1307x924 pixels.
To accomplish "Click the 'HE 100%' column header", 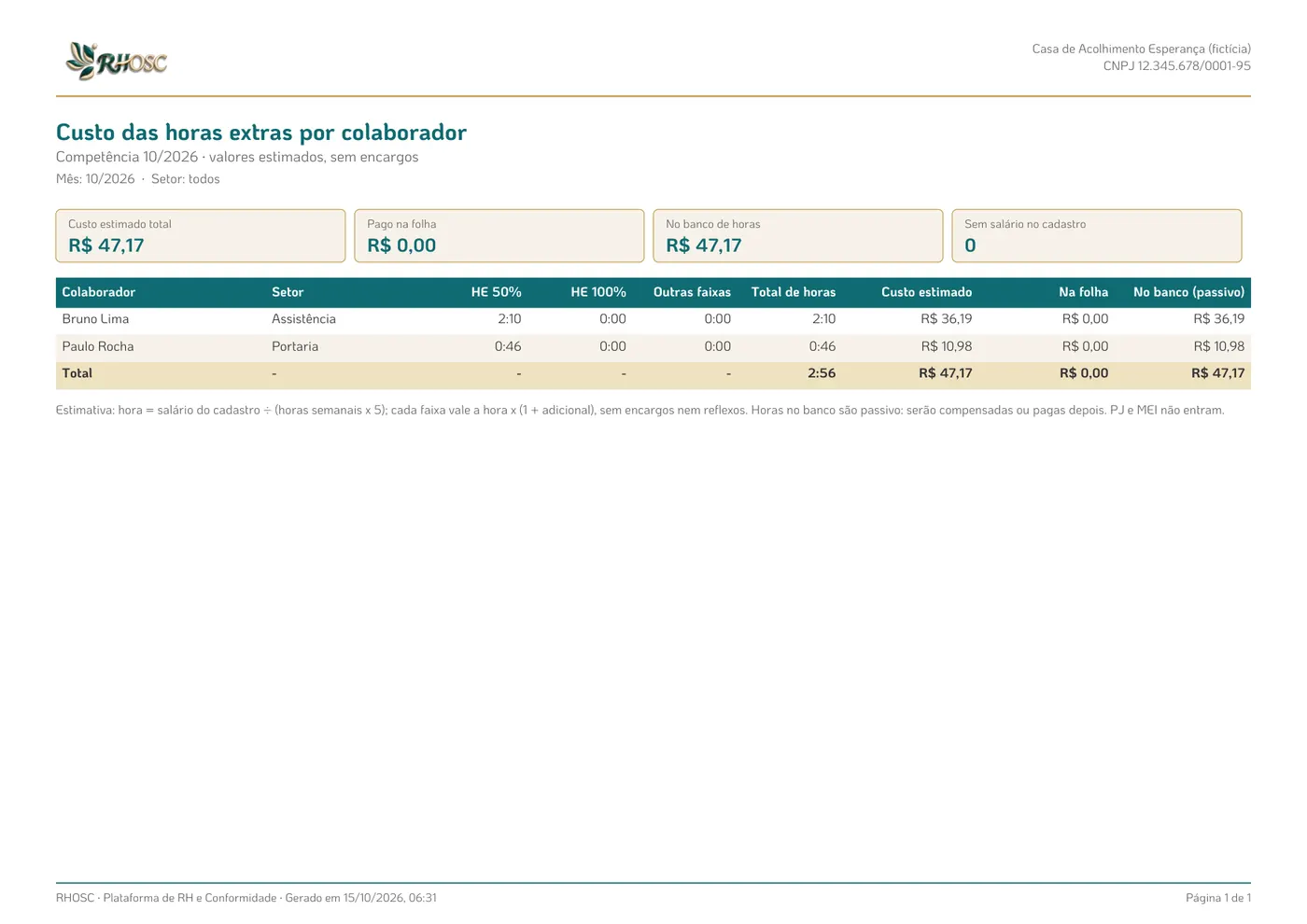I will 598,292.
